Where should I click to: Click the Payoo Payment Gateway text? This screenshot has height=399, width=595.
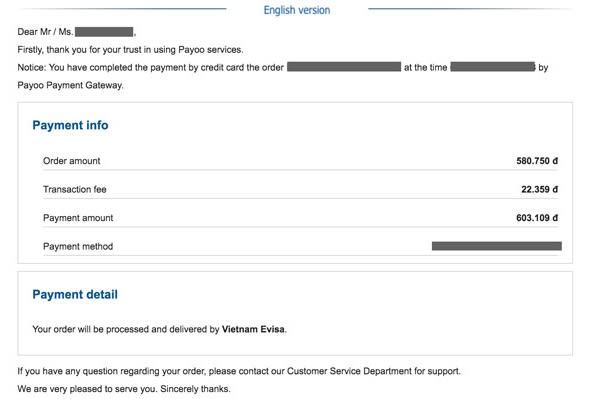[70, 85]
